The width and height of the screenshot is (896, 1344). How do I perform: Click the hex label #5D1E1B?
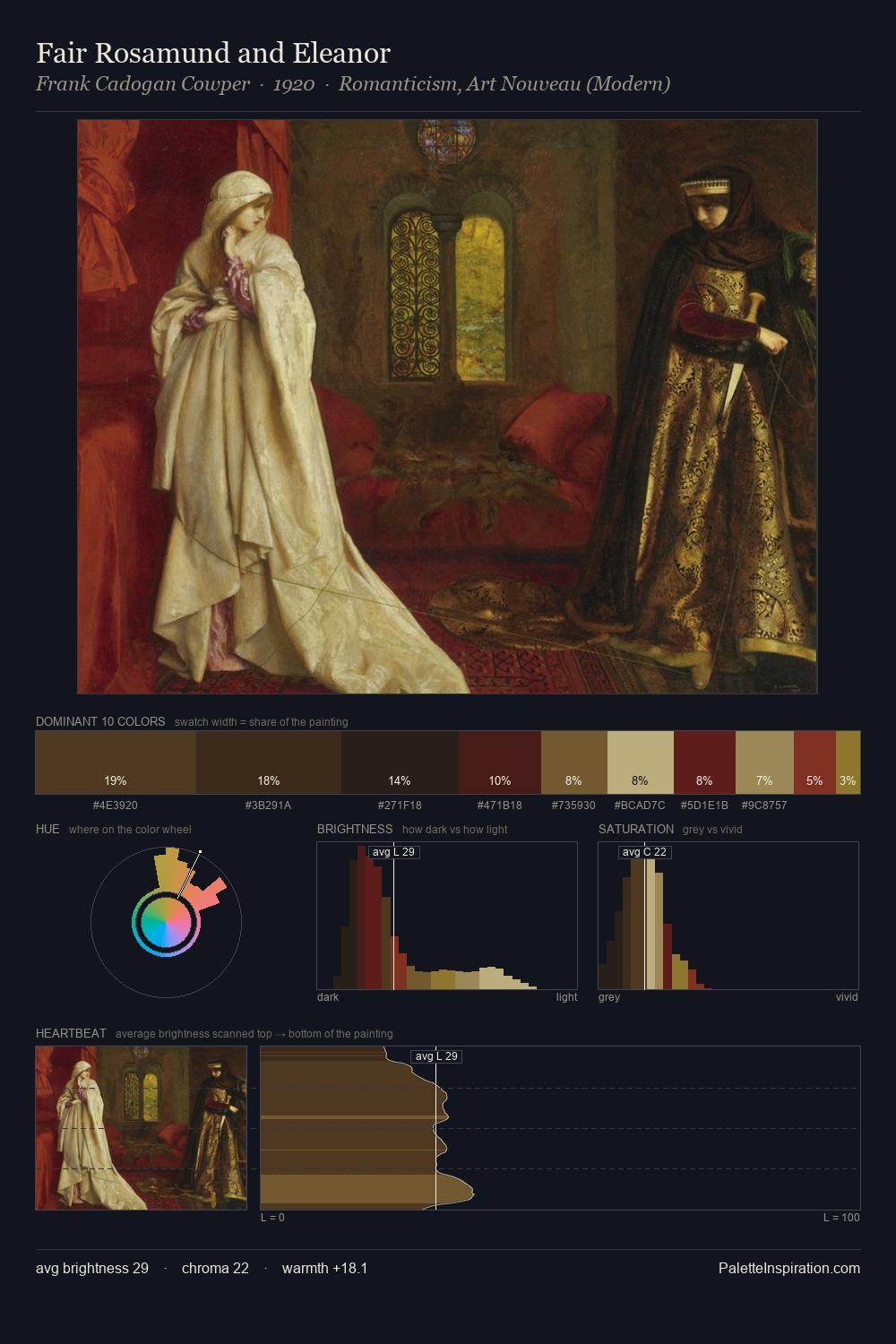point(704,805)
